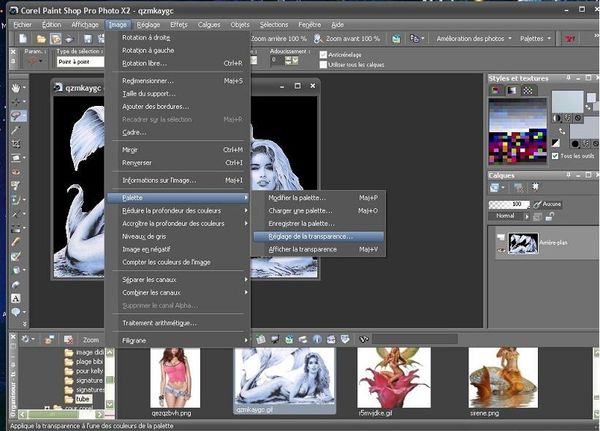Click the layer lock transparency icon
The height and width of the screenshot is (431, 600).
(550, 217)
